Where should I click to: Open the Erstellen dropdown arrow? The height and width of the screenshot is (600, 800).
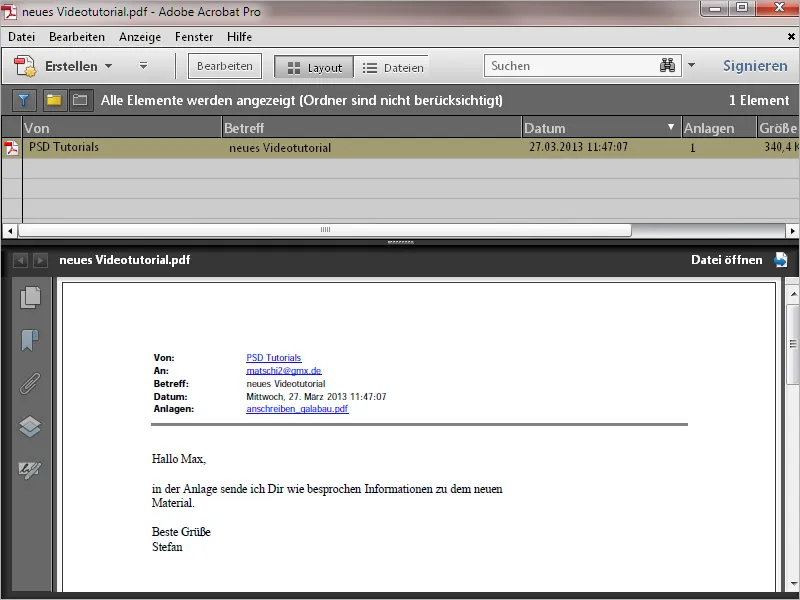pyautogui.click(x=108, y=66)
